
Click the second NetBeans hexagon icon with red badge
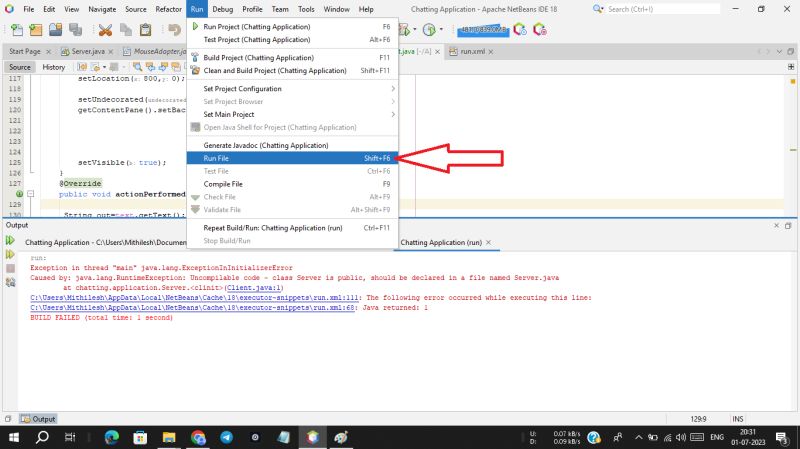(x=539, y=30)
